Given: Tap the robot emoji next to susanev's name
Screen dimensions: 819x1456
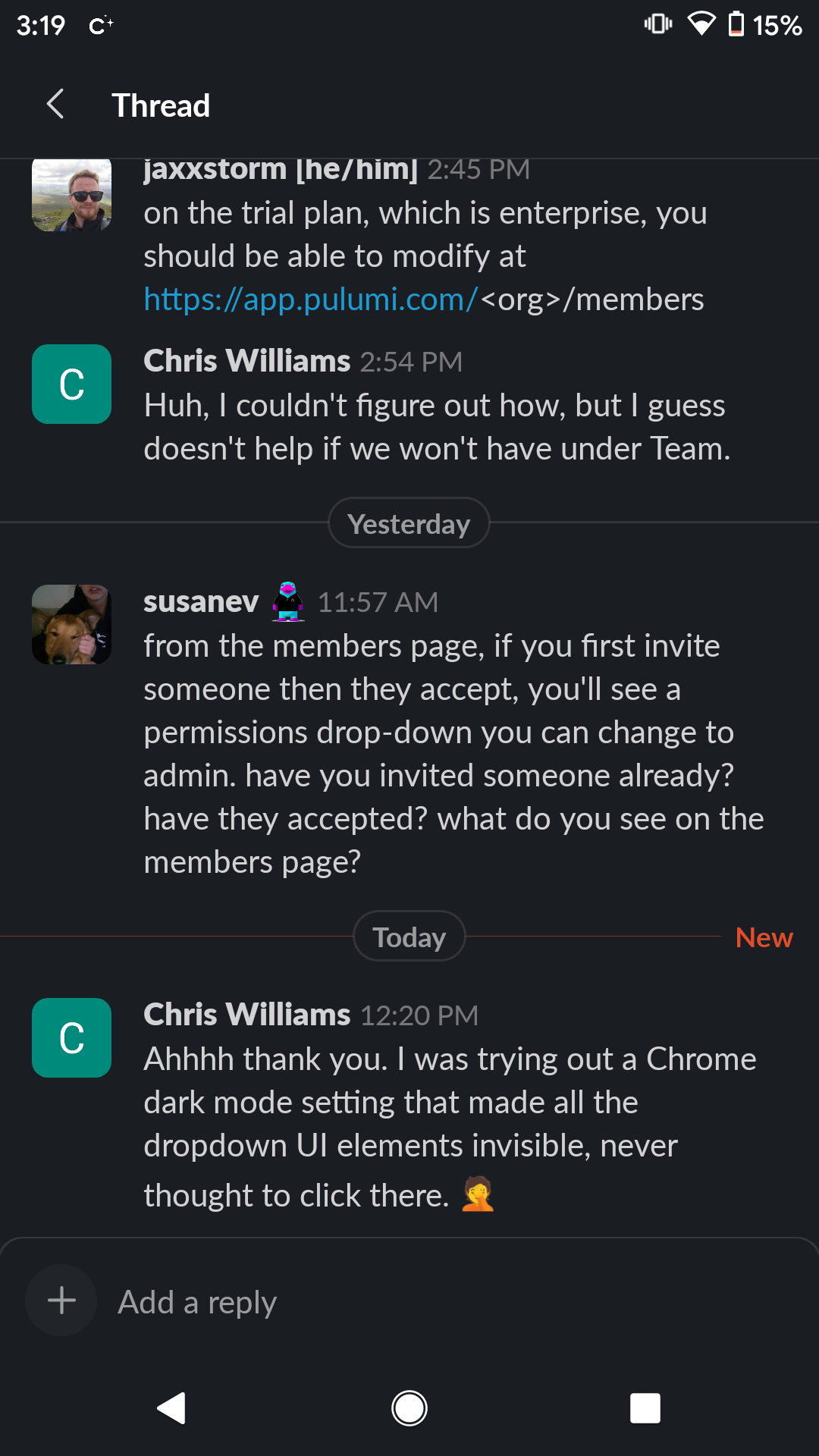Looking at the screenshot, I should tap(287, 601).
